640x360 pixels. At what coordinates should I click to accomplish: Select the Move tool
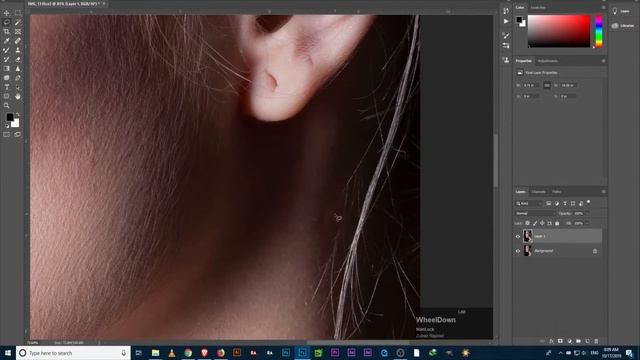(7, 13)
